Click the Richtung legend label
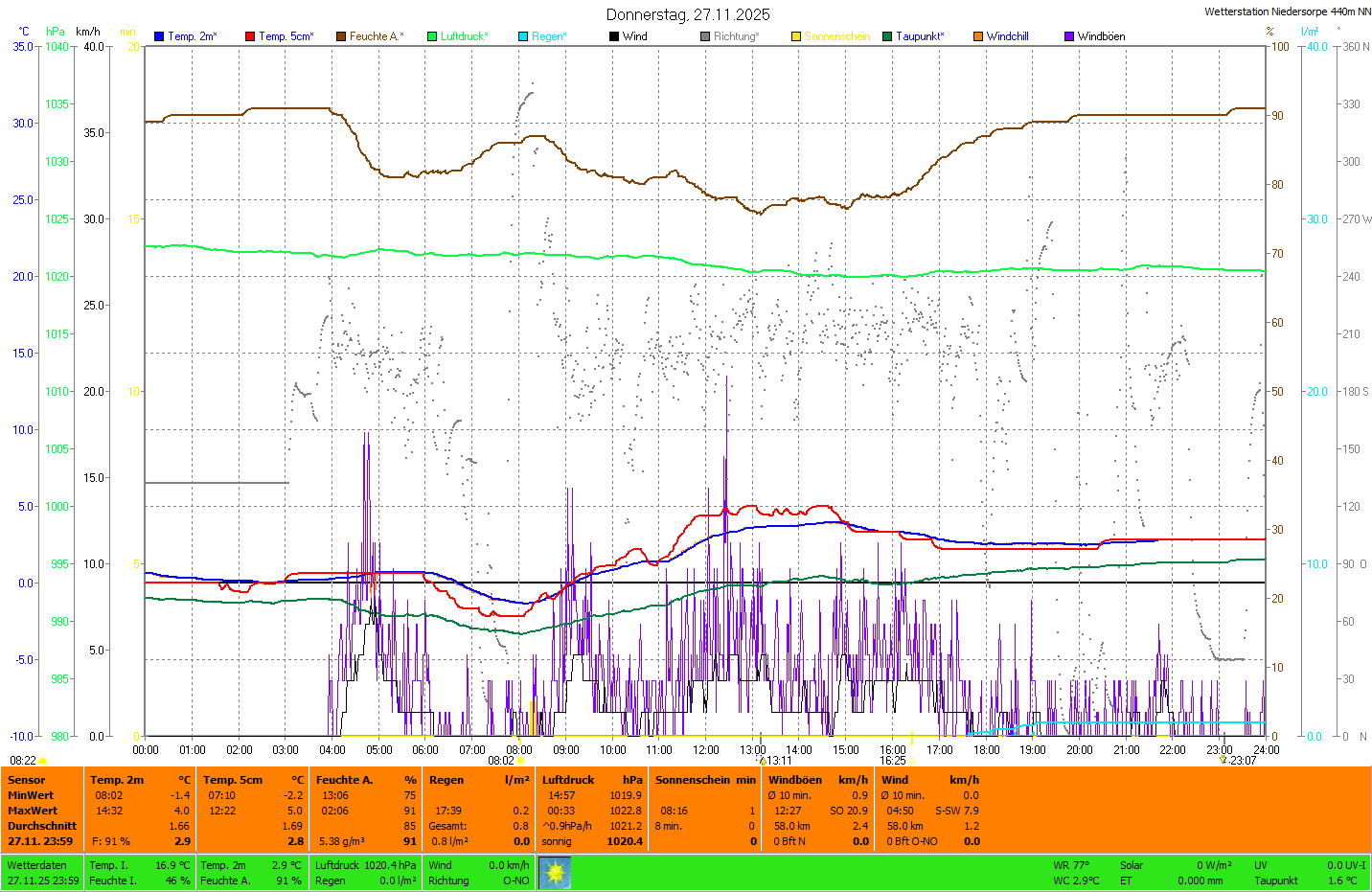 click(736, 36)
